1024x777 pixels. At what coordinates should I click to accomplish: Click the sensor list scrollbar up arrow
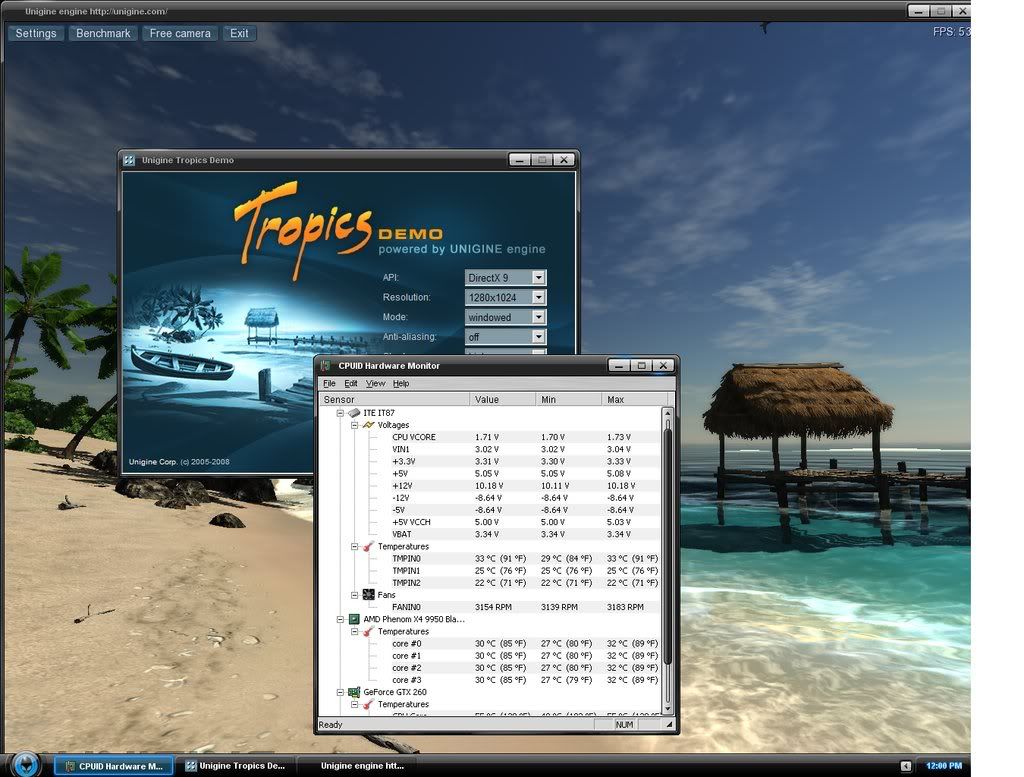click(x=667, y=413)
